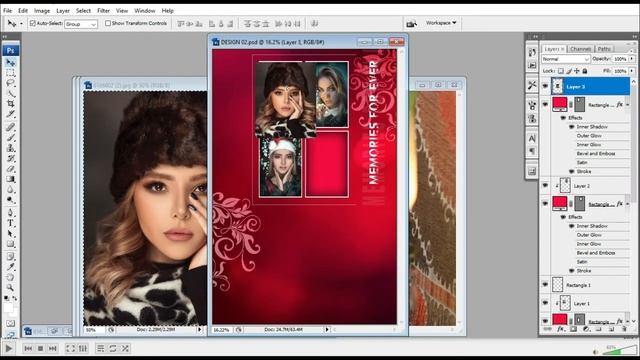Hide Layer 2 using eye icon
The height and width of the screenshot is (360, 640).
[545, 186]
